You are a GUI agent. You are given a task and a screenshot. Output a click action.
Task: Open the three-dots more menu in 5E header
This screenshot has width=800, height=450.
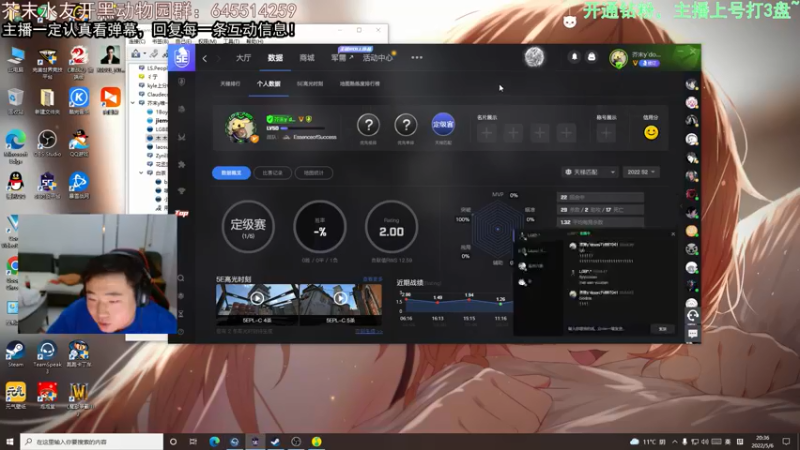(417, 58)
